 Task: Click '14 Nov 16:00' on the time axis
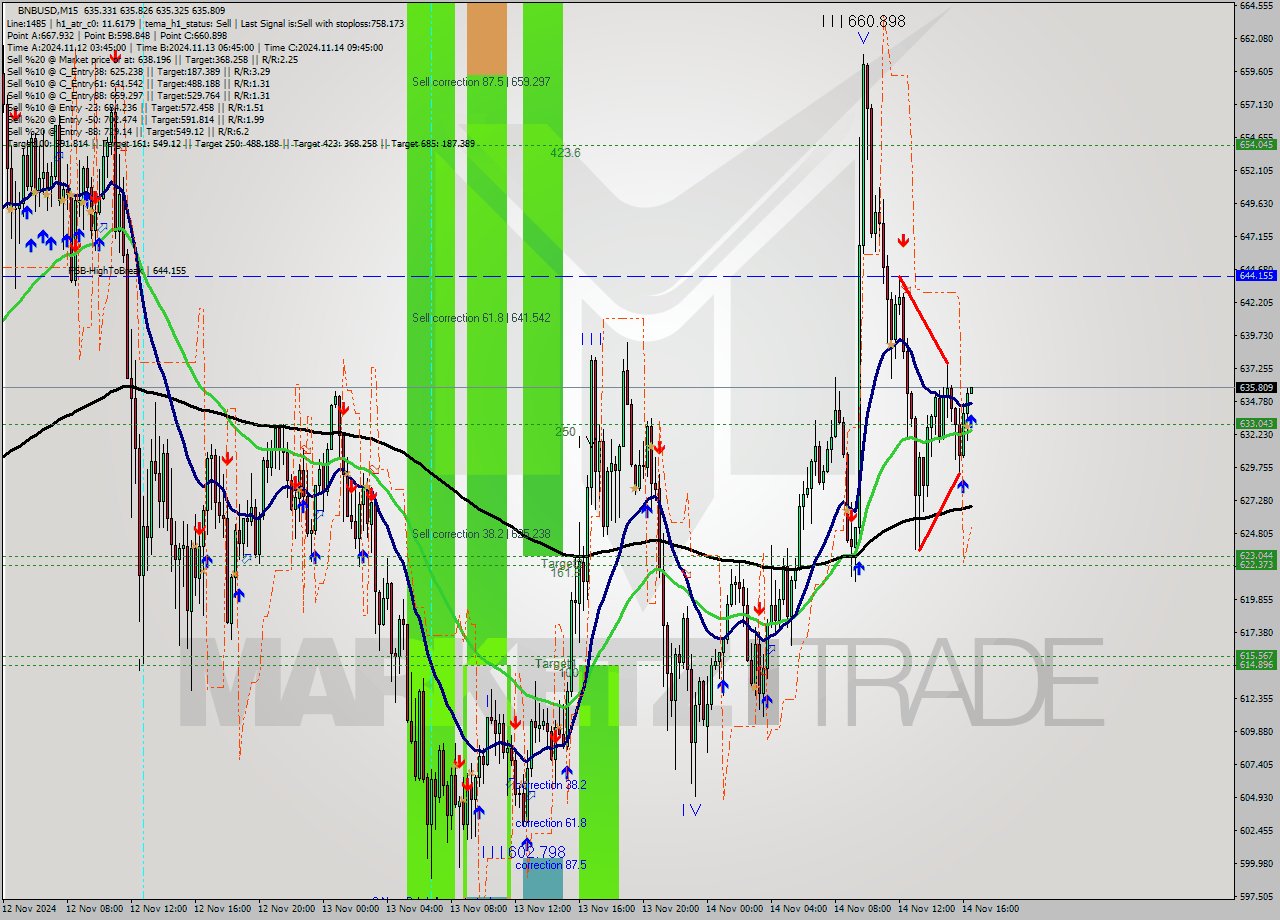[x=990, y=909]
